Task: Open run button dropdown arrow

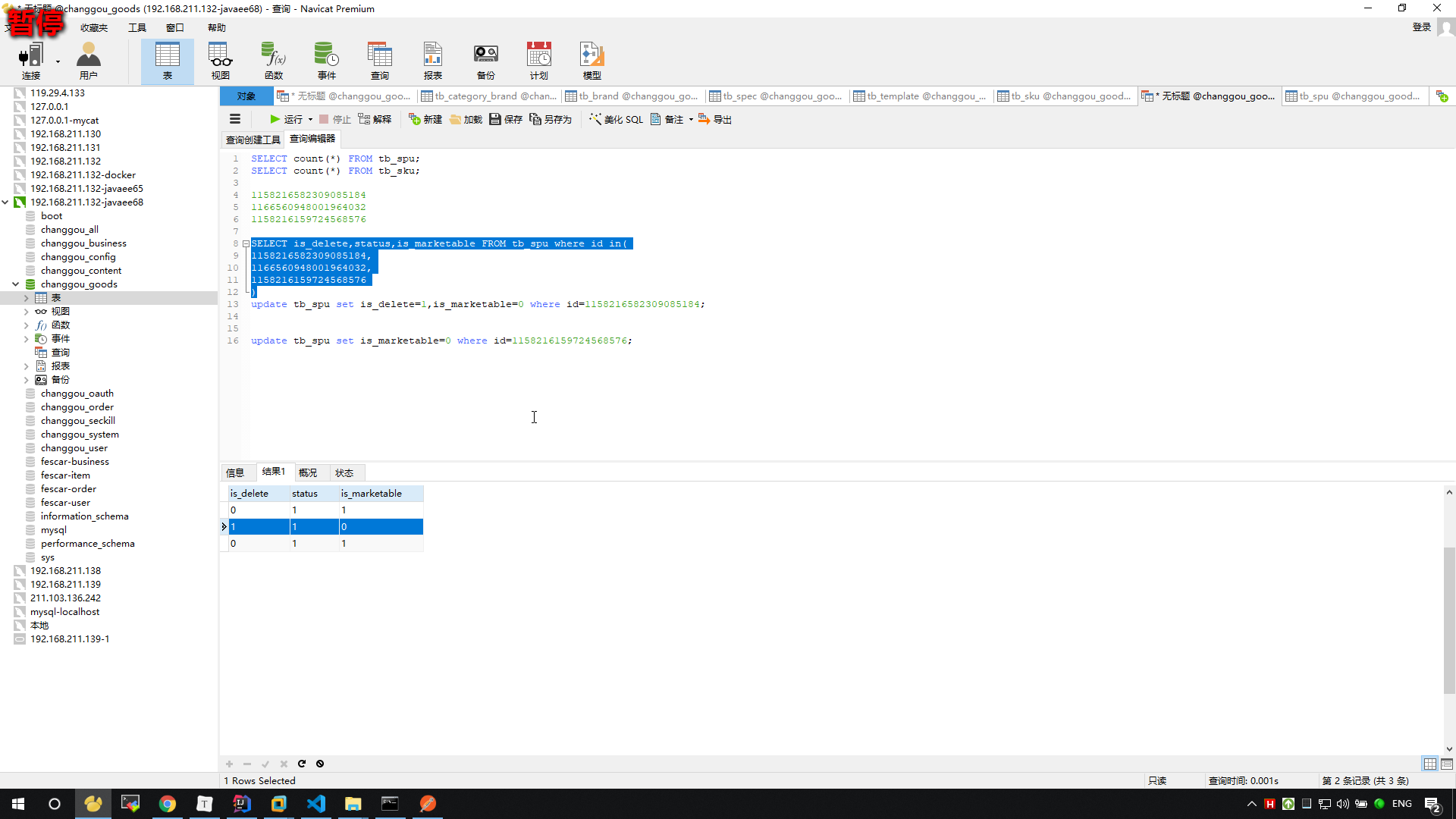Action: 310,119
